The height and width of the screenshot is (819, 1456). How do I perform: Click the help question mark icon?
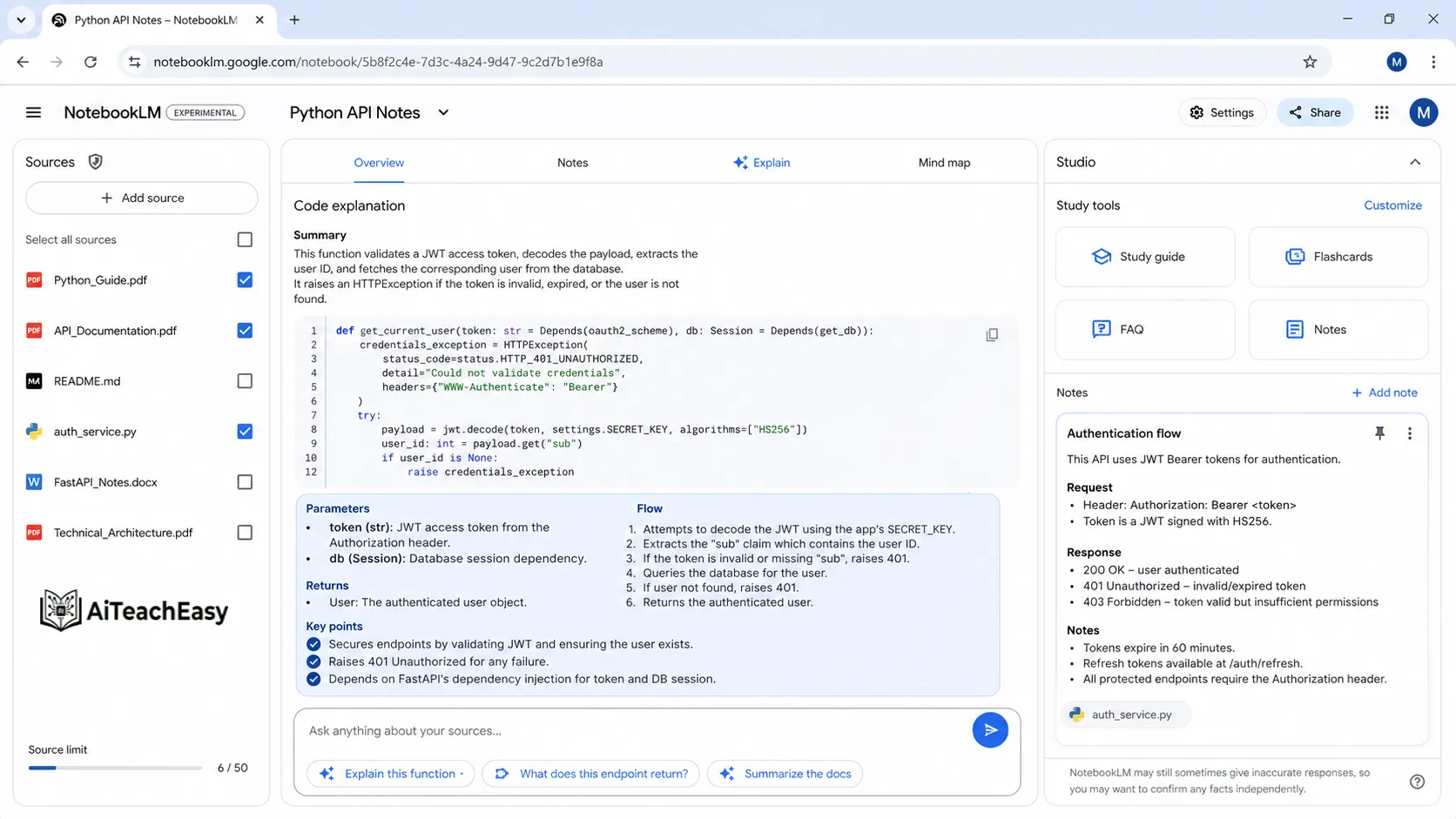point(1418,782)
